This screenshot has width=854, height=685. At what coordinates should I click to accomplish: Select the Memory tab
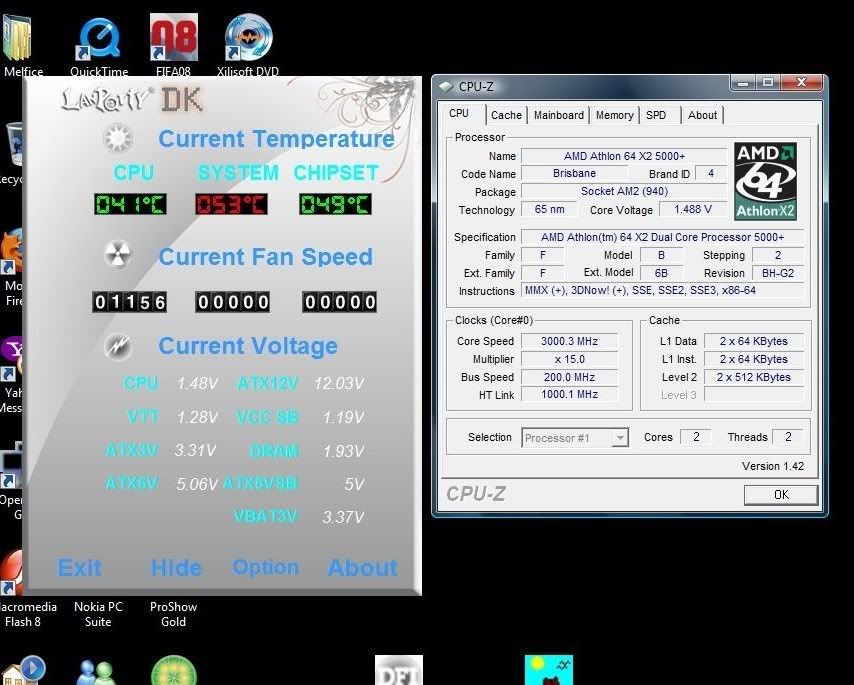click(614, 115)
